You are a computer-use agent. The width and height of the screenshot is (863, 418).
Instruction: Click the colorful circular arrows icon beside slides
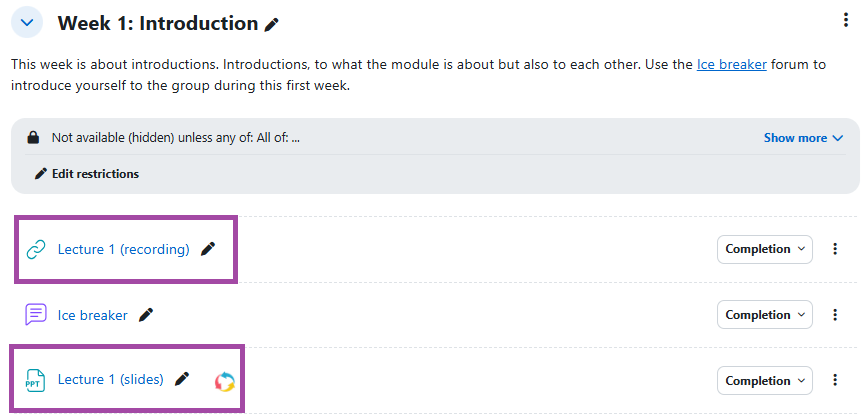click(225, 381)
